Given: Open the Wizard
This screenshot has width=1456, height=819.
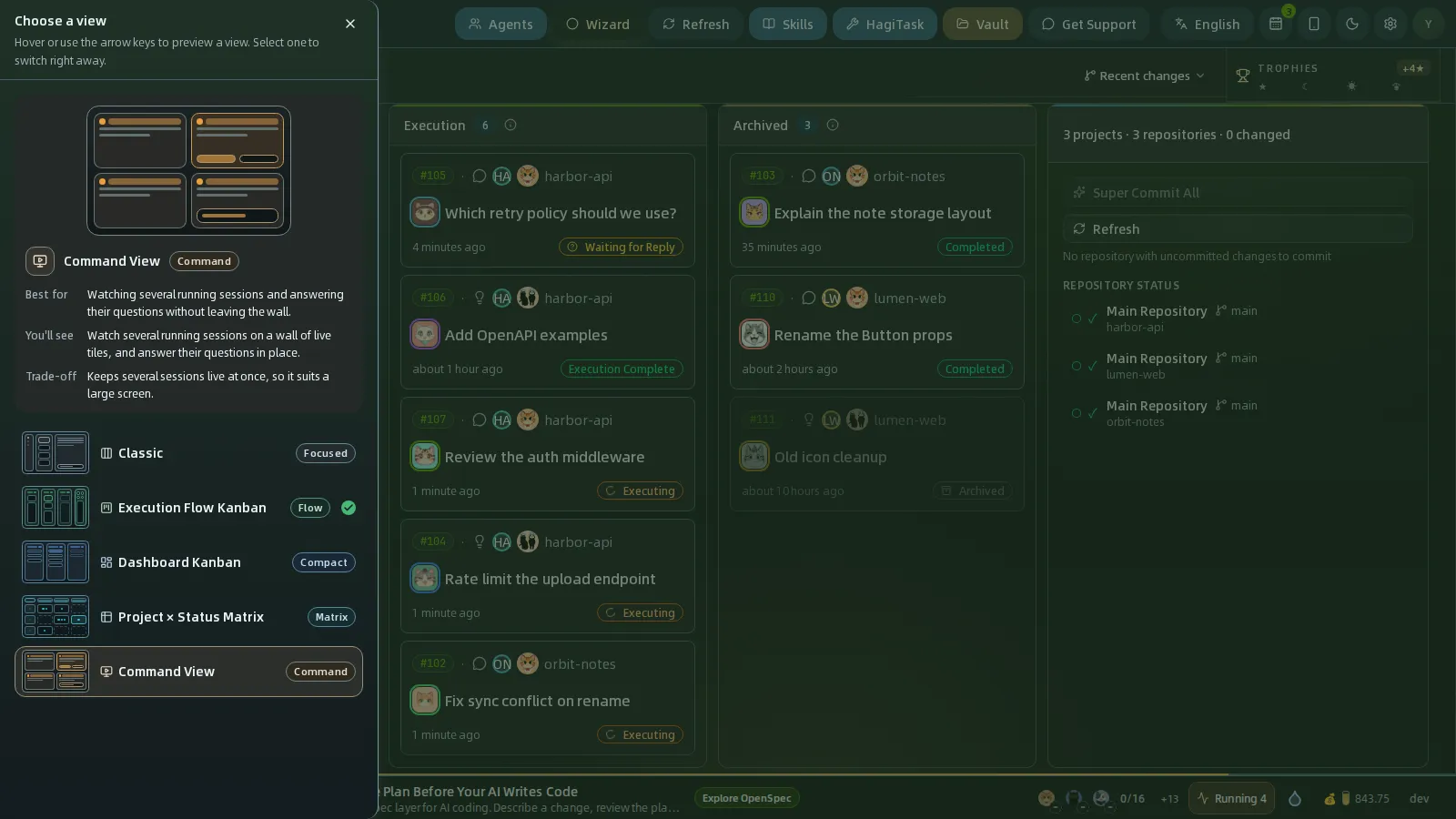Looking at the screenshot, I should 598,24.
